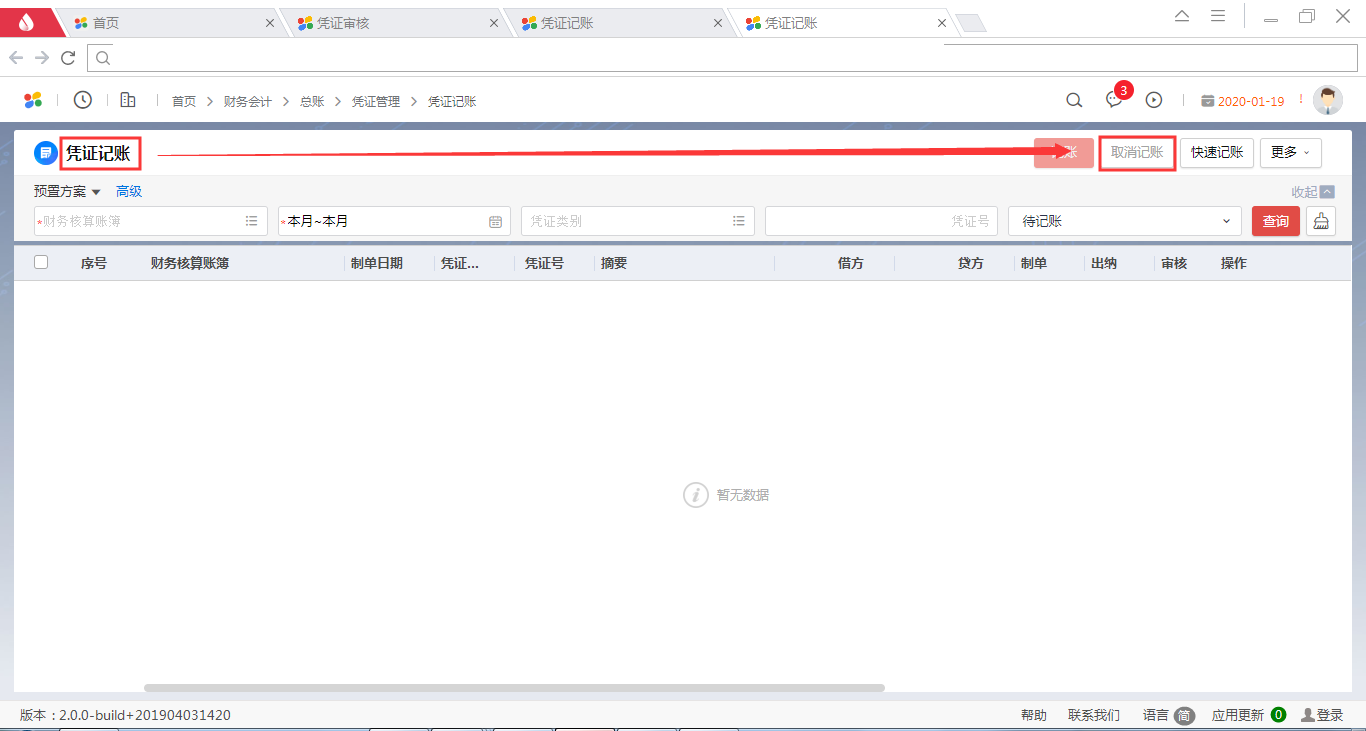Image resolution: width=1366 pixels, height=731 pixels.
Task: Click the 高级 advanced filter link
Action: pyautogui.click(x=129, y=192)
